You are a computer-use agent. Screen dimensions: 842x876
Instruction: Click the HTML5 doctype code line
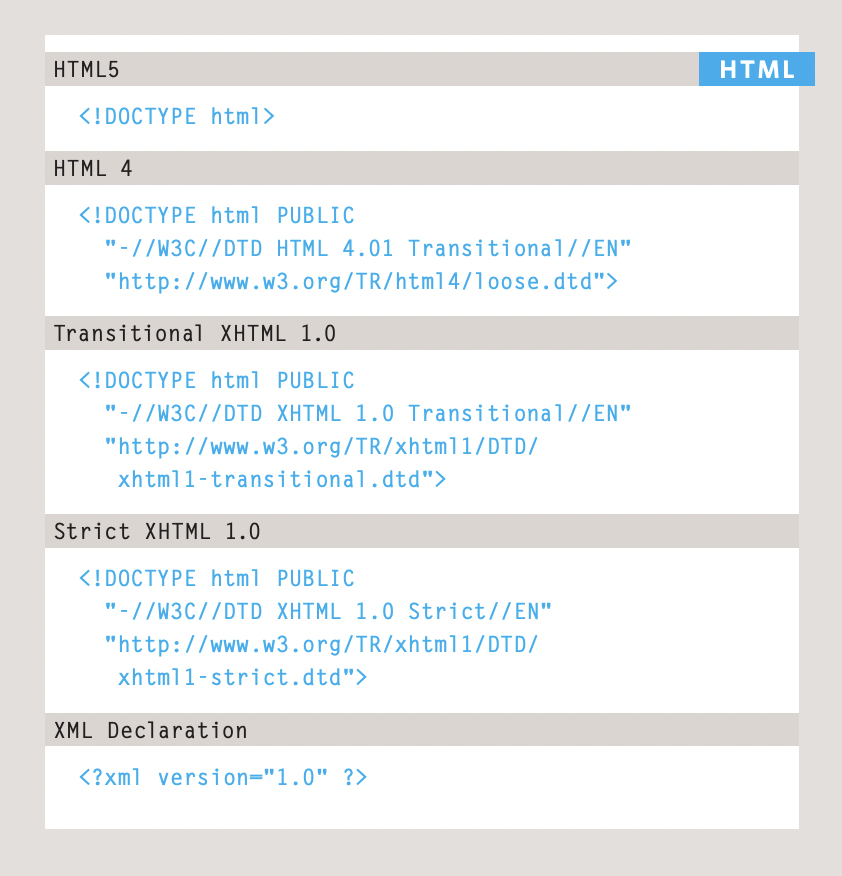[x=177, y=116]
